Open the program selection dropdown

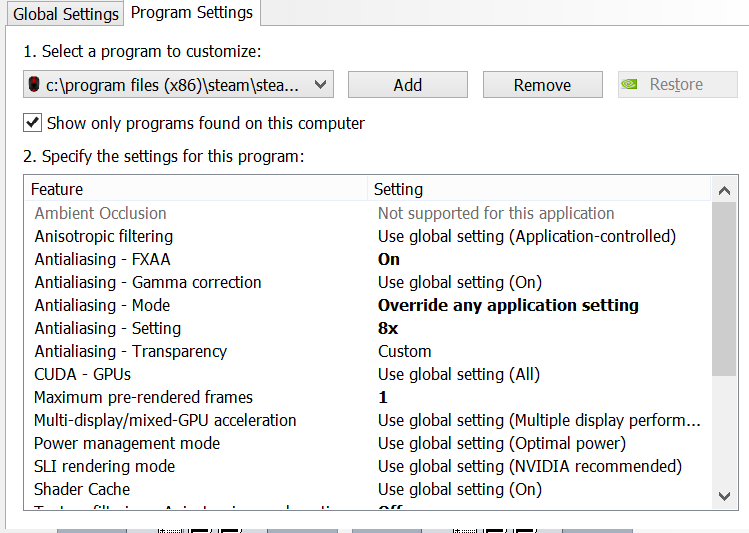(178, 85)
